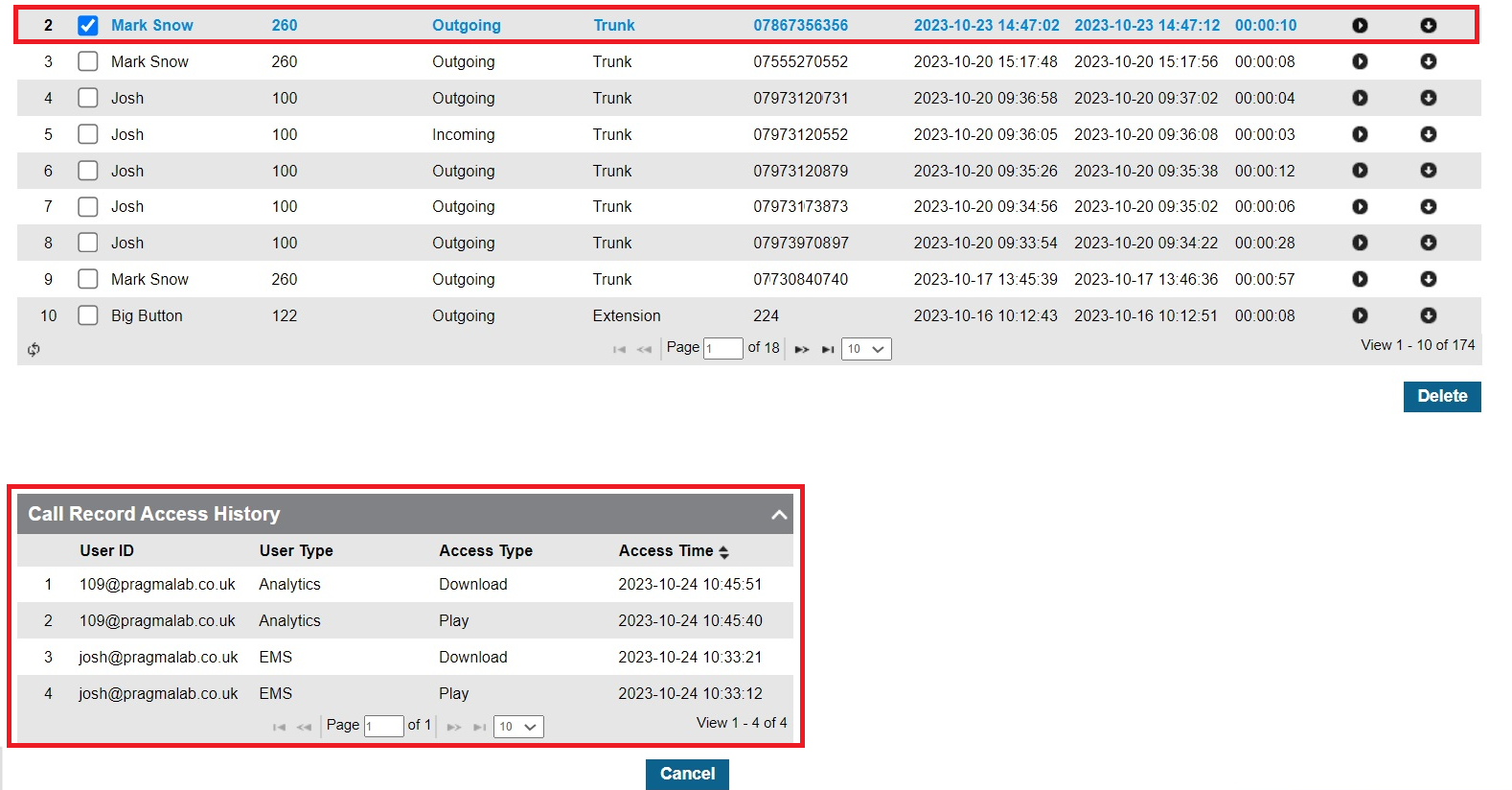1512x790 pixels.
Task: Open rows-per-page dropdown in call list pager
Action: [x=866, y=349]
